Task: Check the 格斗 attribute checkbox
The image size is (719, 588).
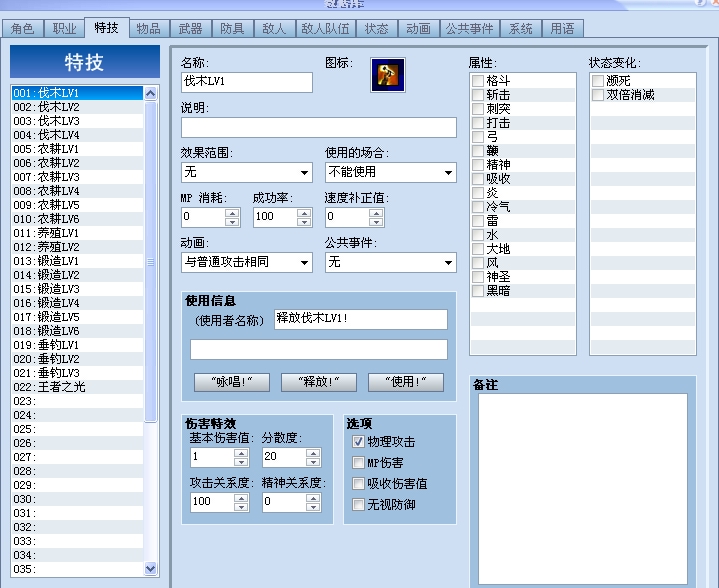Action: tap(478, 81)
